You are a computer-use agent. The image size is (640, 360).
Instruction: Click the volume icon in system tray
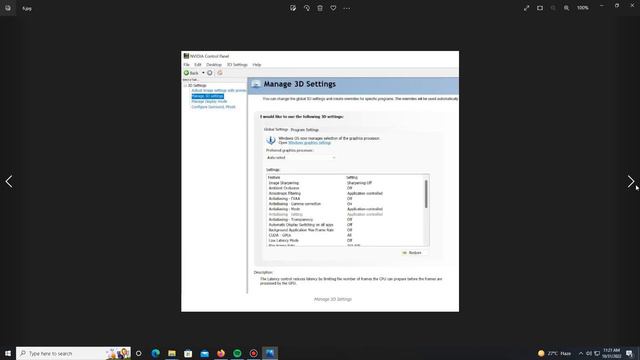[589, 353]
